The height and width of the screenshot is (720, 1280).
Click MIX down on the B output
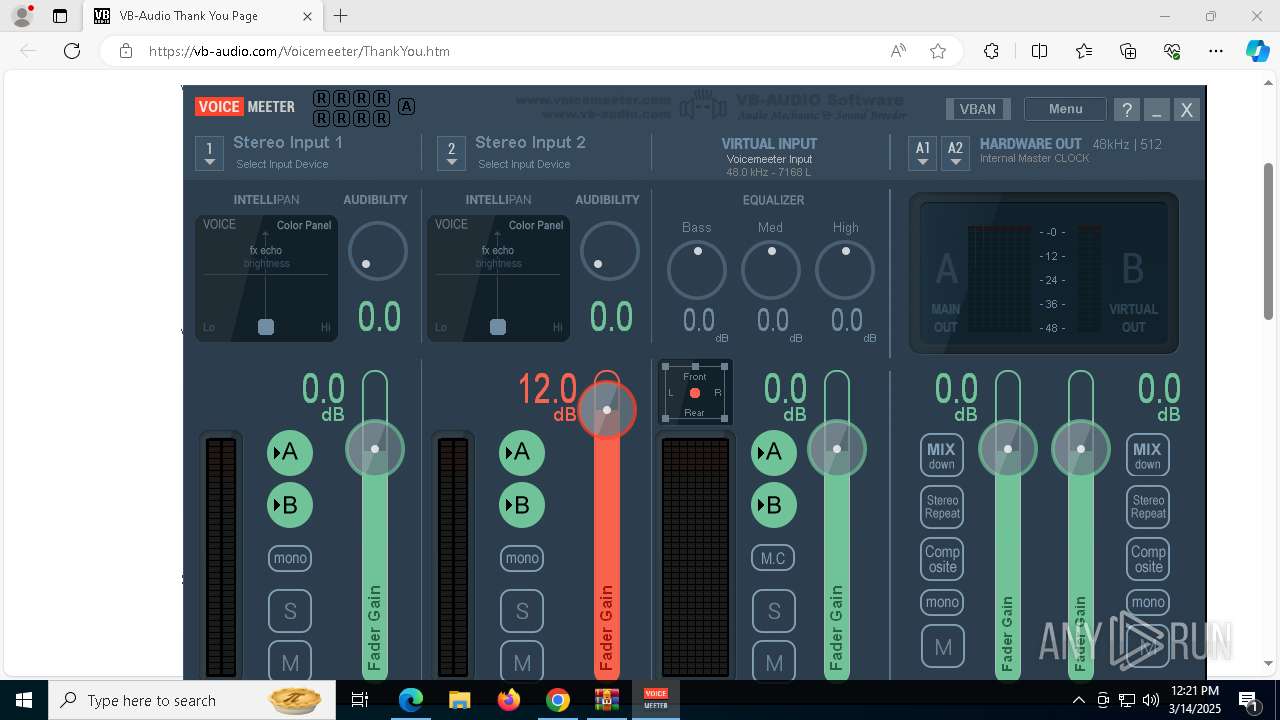[1148, 455]
